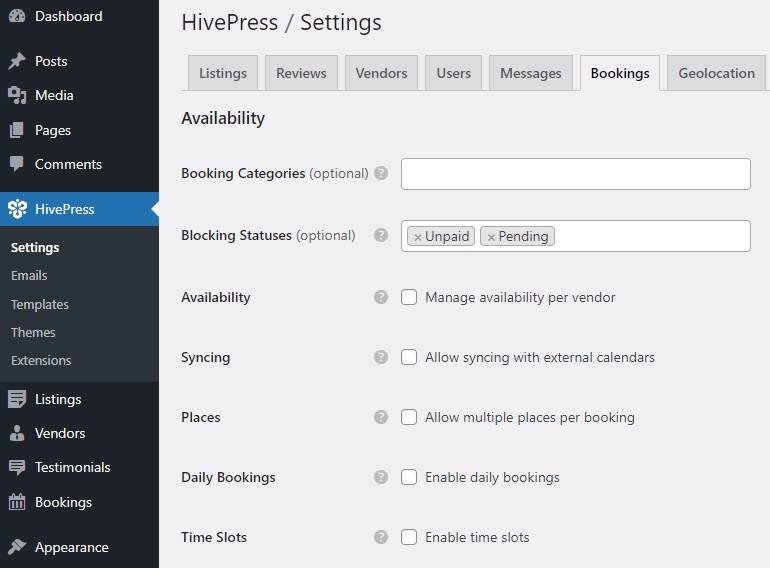Click 'Allow syncing with external calendars' label
The image size is (770, 568).
[540, 357]
